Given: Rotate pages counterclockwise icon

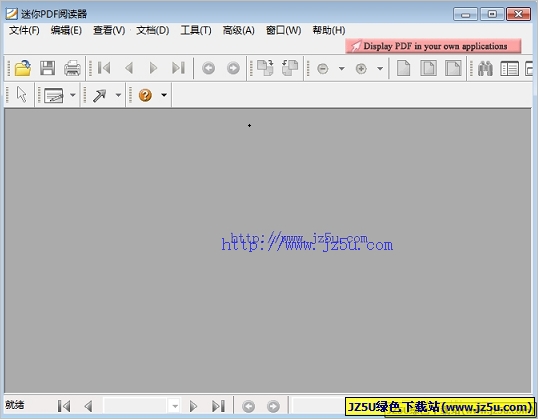Looking at the screenshot, I should [x=290, y=68].
